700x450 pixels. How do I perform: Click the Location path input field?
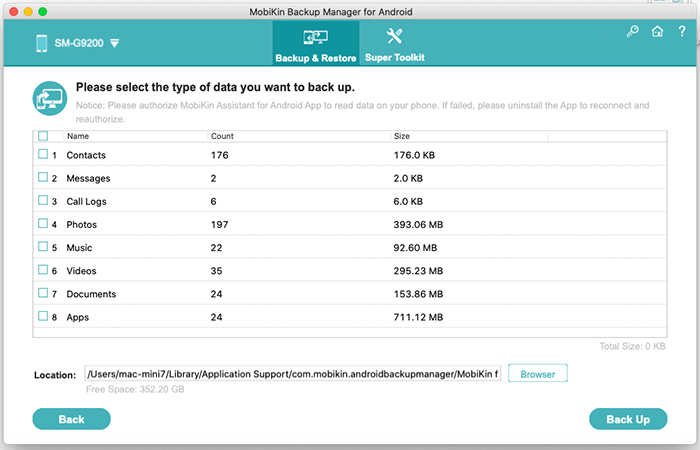(x=293, y=374)
